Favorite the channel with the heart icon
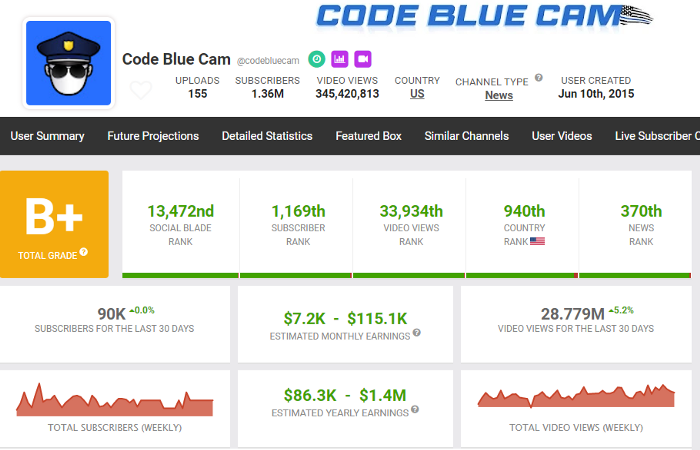Image resolution: width=700 pixels, height=450 pixels. coord(141,91)
